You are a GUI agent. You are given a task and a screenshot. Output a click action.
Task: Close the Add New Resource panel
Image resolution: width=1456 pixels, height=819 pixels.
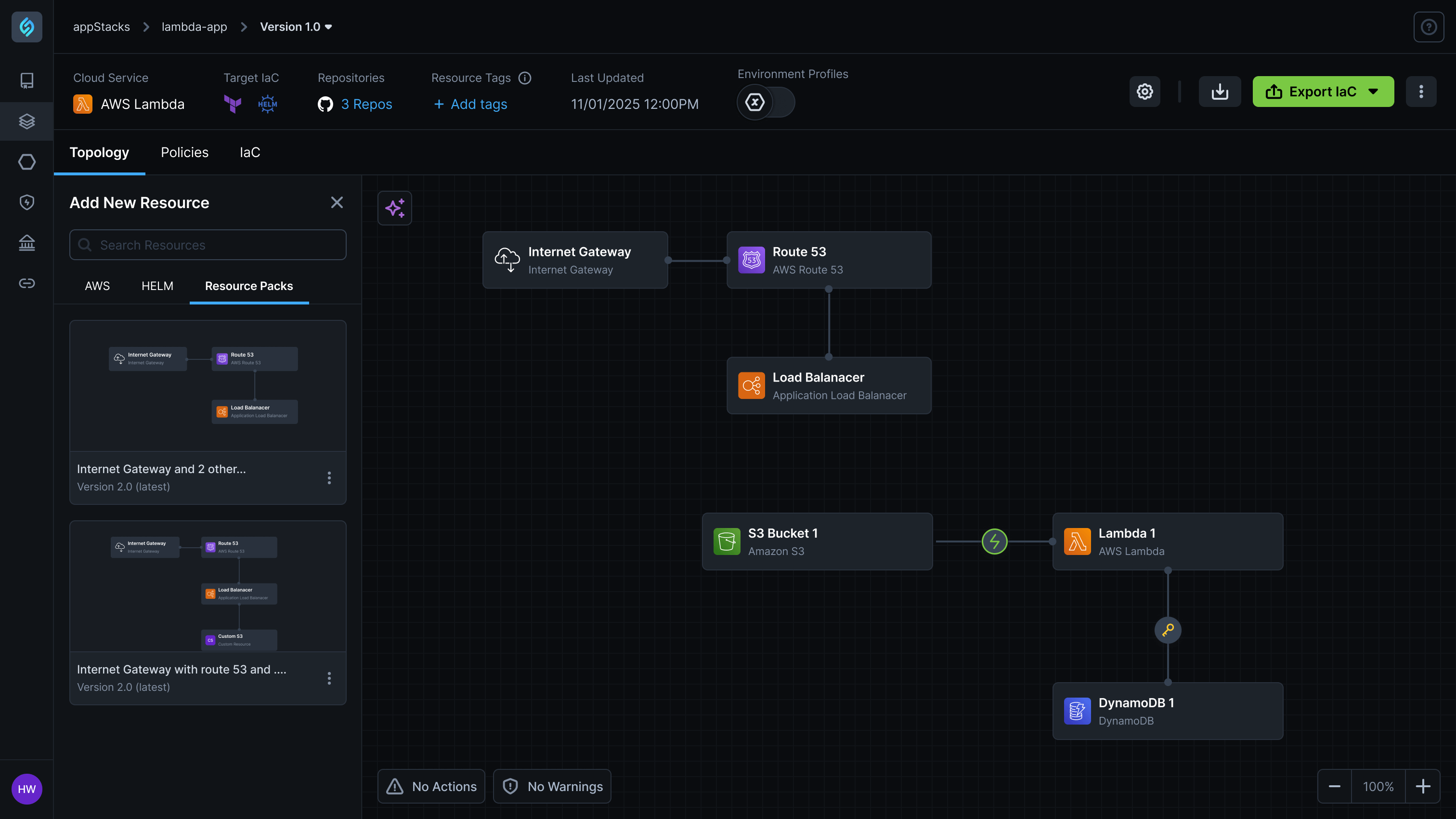coord(337,202)
